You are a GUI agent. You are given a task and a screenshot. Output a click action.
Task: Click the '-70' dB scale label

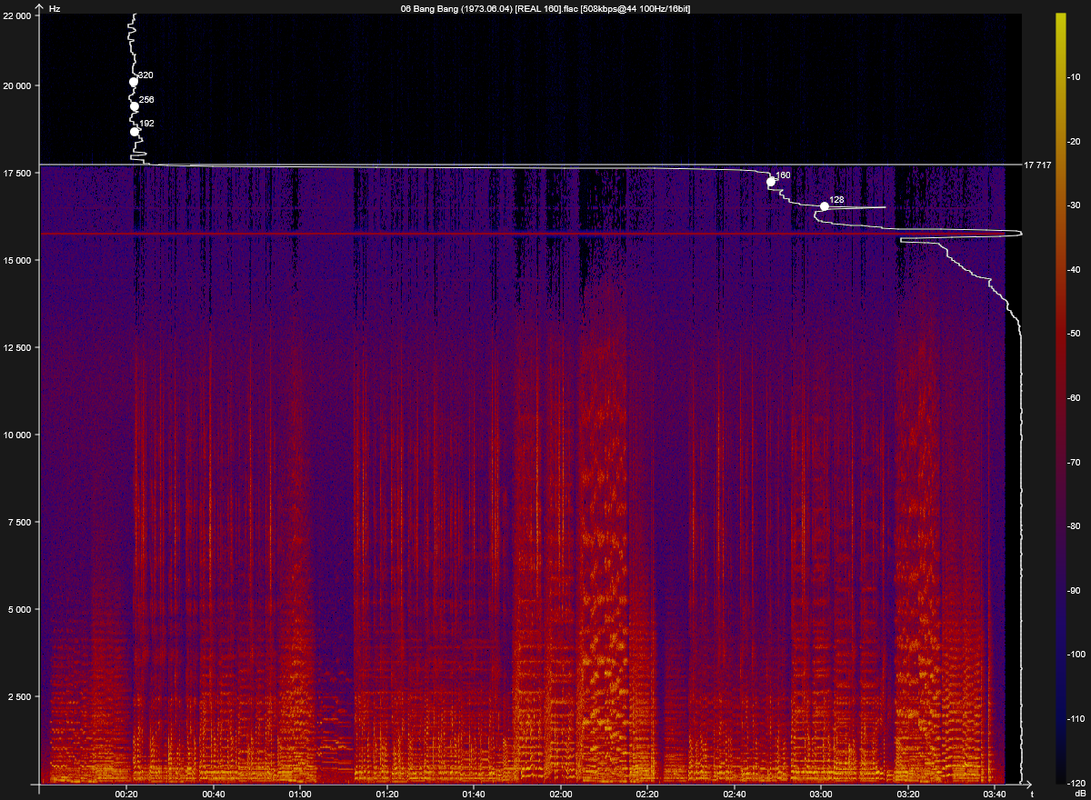pos(1074,463)
